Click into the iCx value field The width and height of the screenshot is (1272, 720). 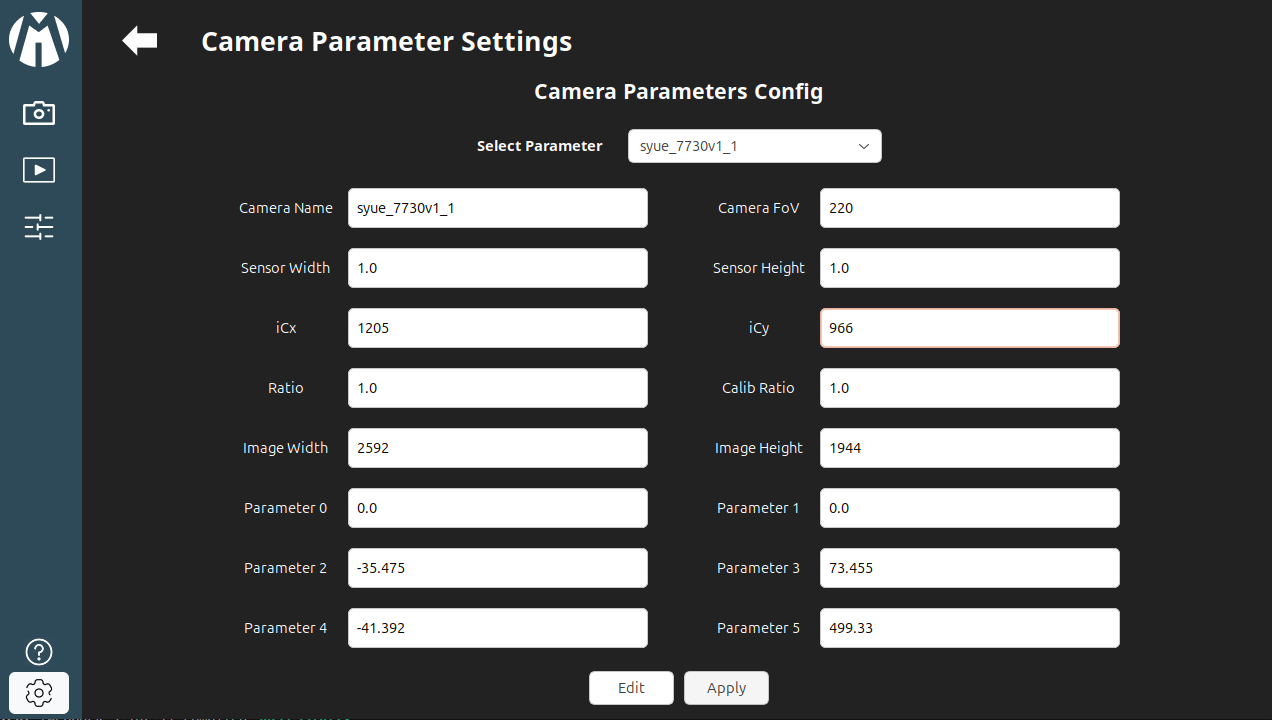pyautogui.click(x=497, y=328)
